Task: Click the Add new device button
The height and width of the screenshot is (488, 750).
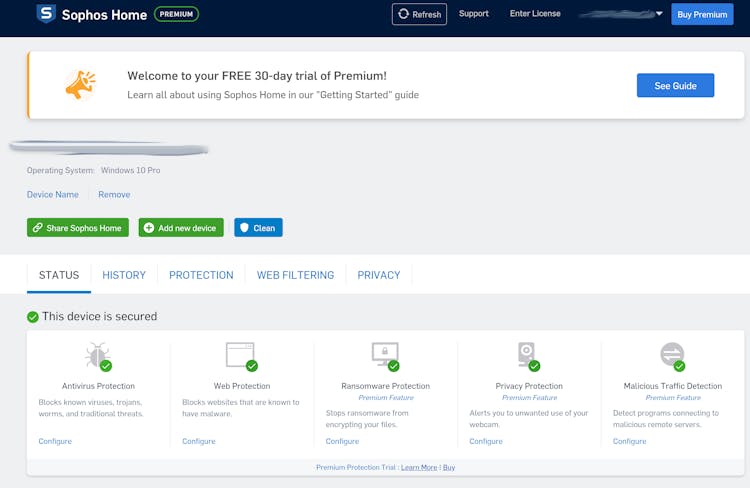Action: coord(181,228)
